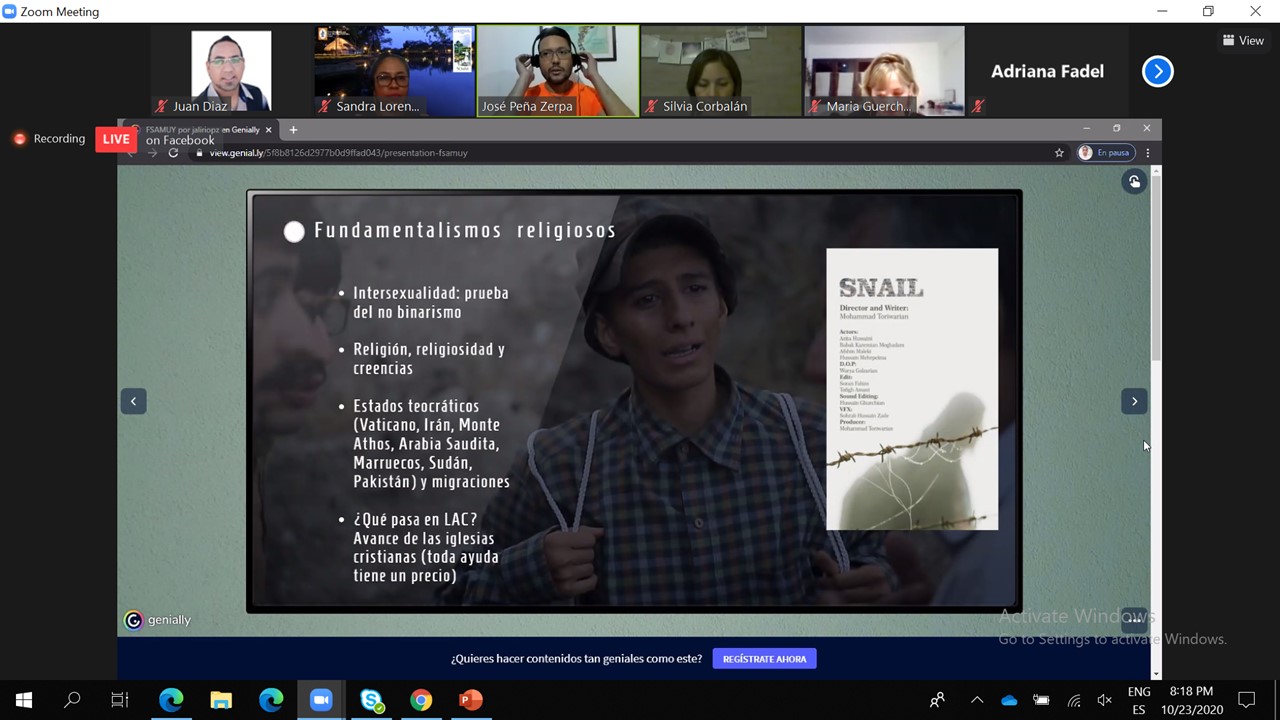This screenshot has height=720, width=1280.
Task: Select Juan Diaz video thumbnail
Action: pyautogui.click(x=231, y=71)
